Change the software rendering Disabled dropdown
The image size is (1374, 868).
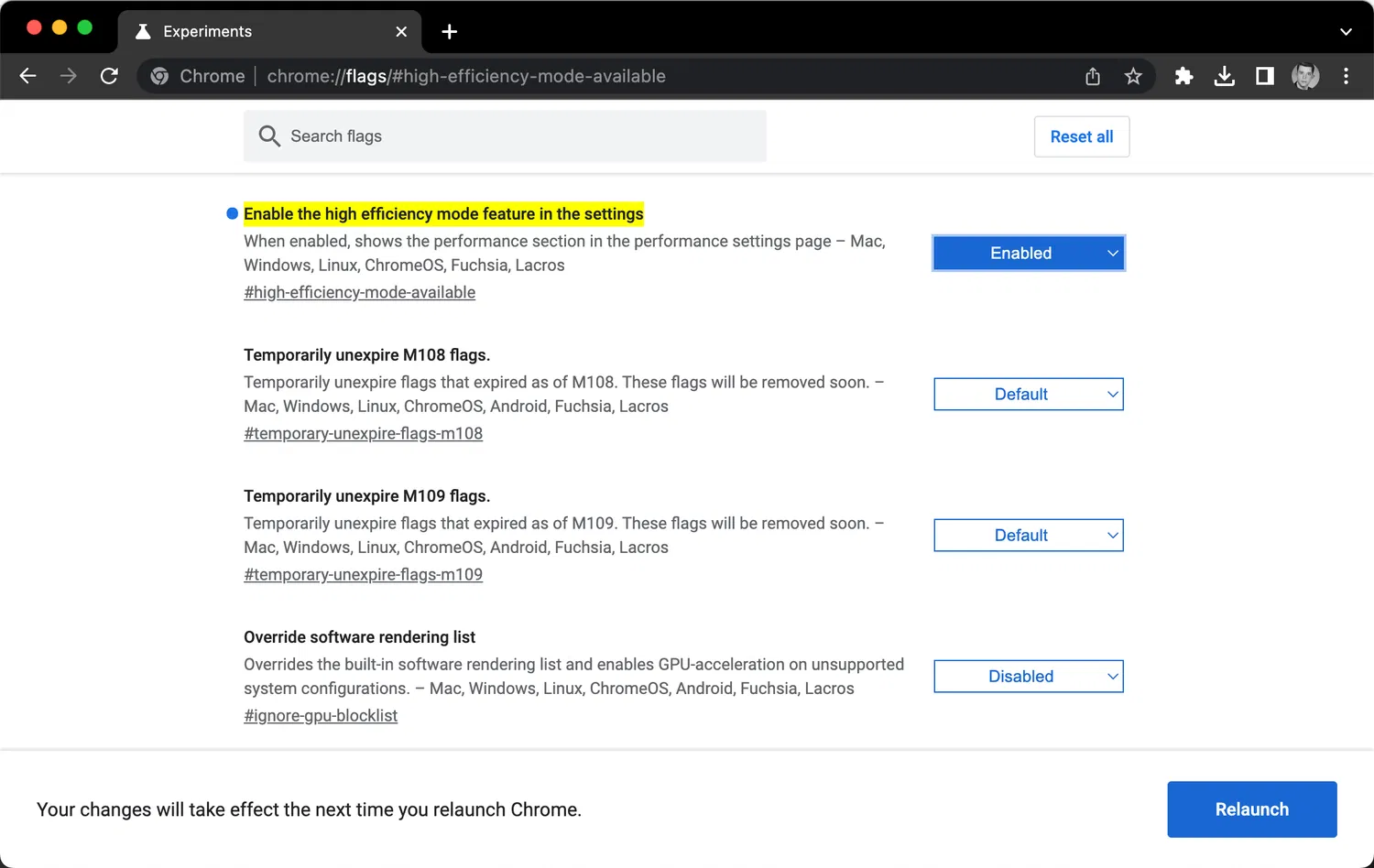pyautogui.click(x=1029, y=677)
